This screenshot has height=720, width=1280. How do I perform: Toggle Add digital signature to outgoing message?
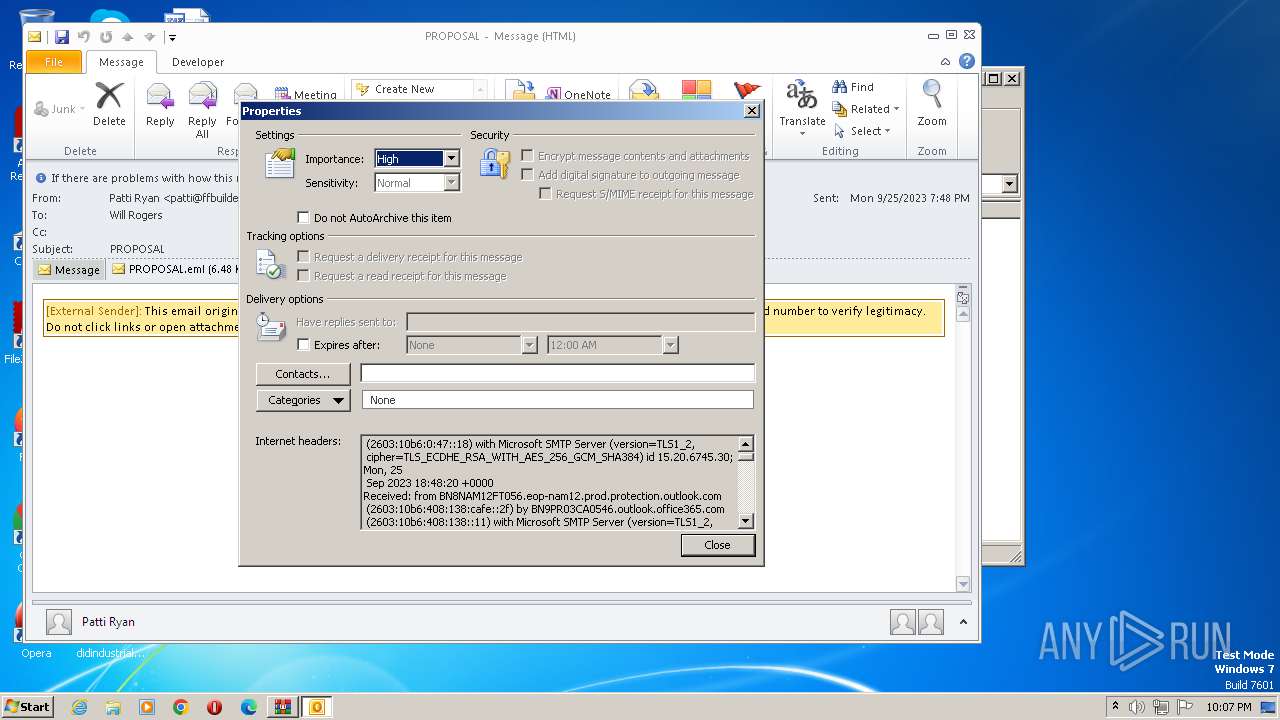click(x=527, y=174)
